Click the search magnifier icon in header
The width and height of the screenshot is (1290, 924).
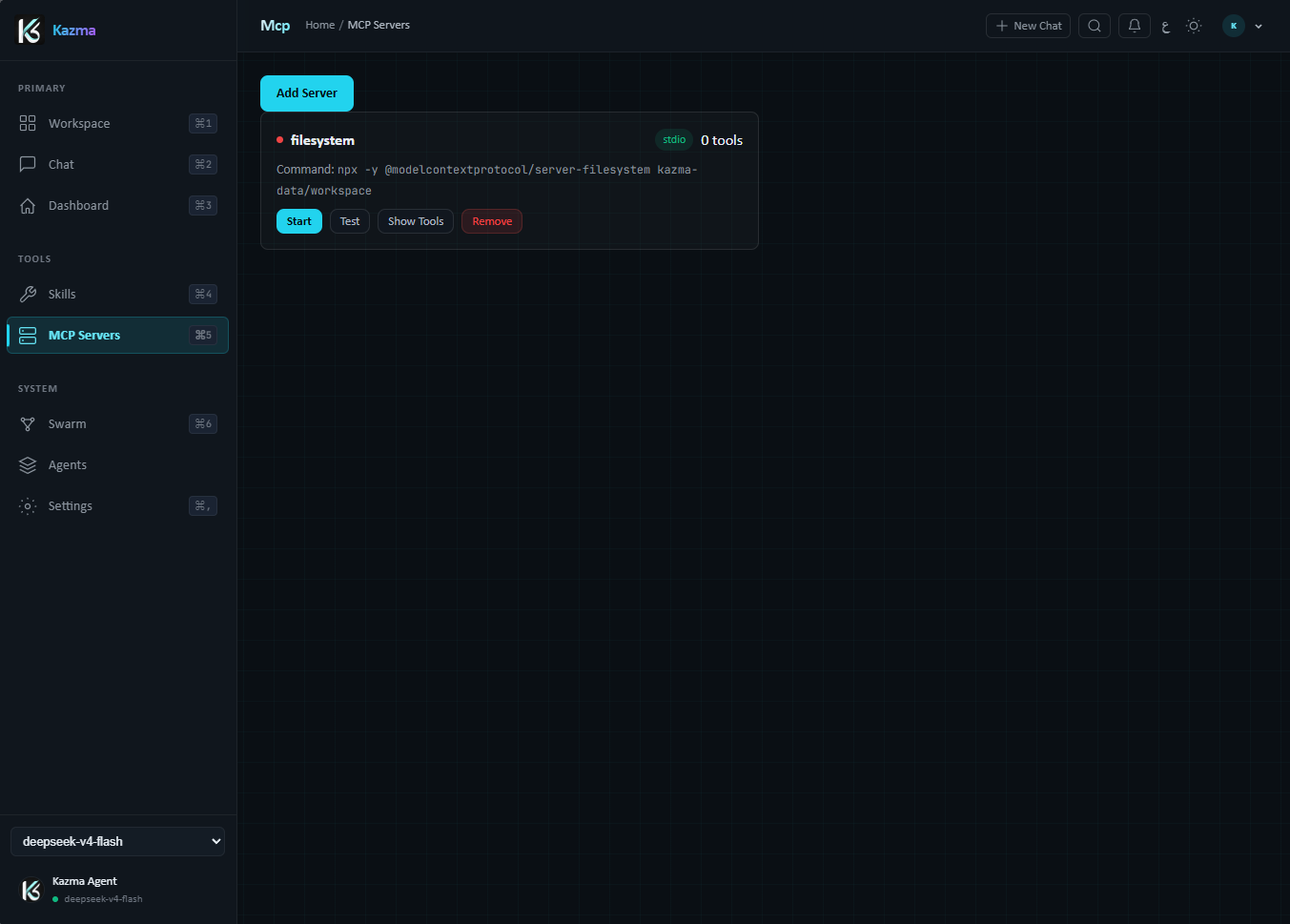coord(1095,26)
